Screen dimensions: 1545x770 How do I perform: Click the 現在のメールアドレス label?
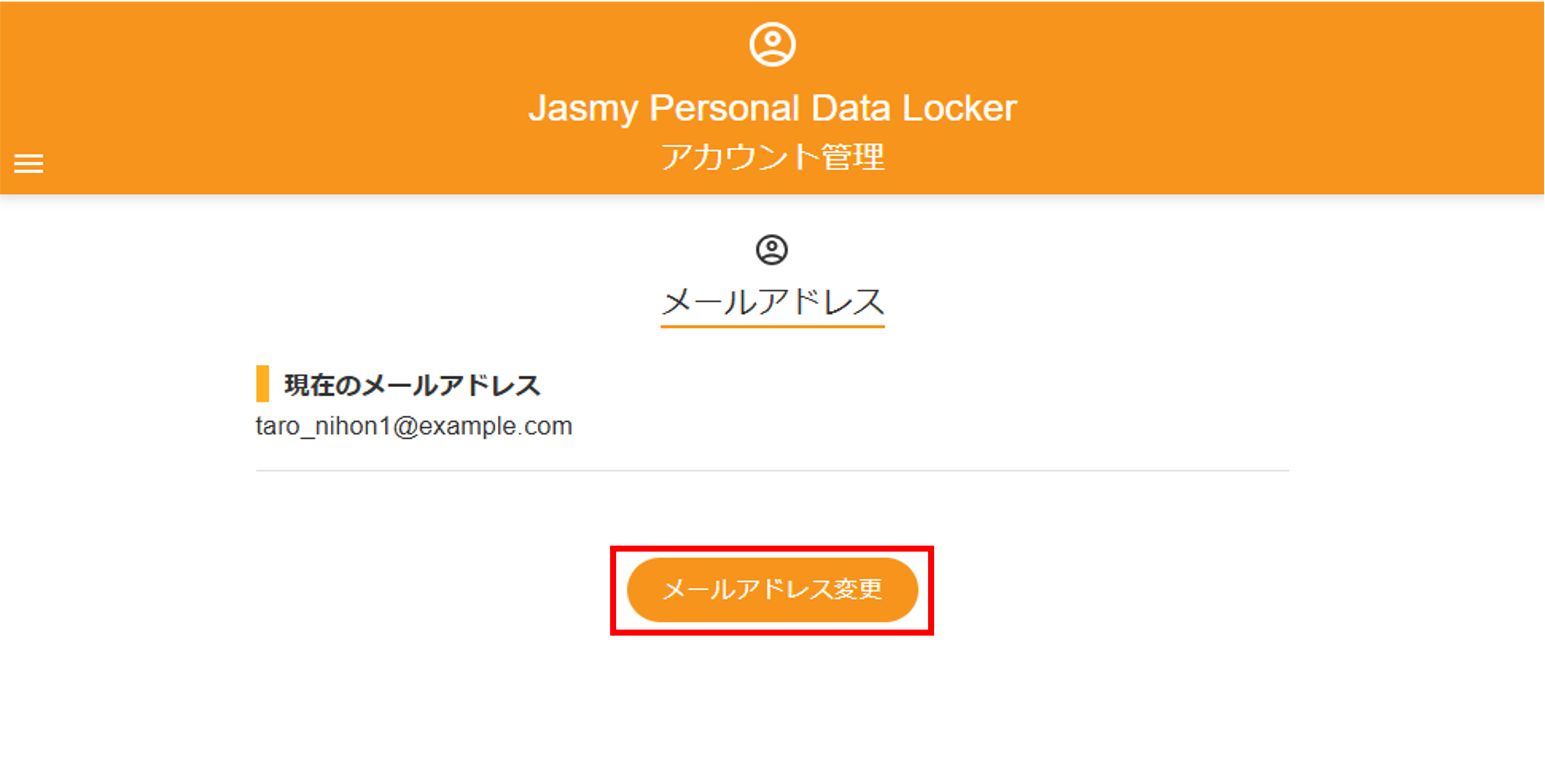tap(412, 385)
